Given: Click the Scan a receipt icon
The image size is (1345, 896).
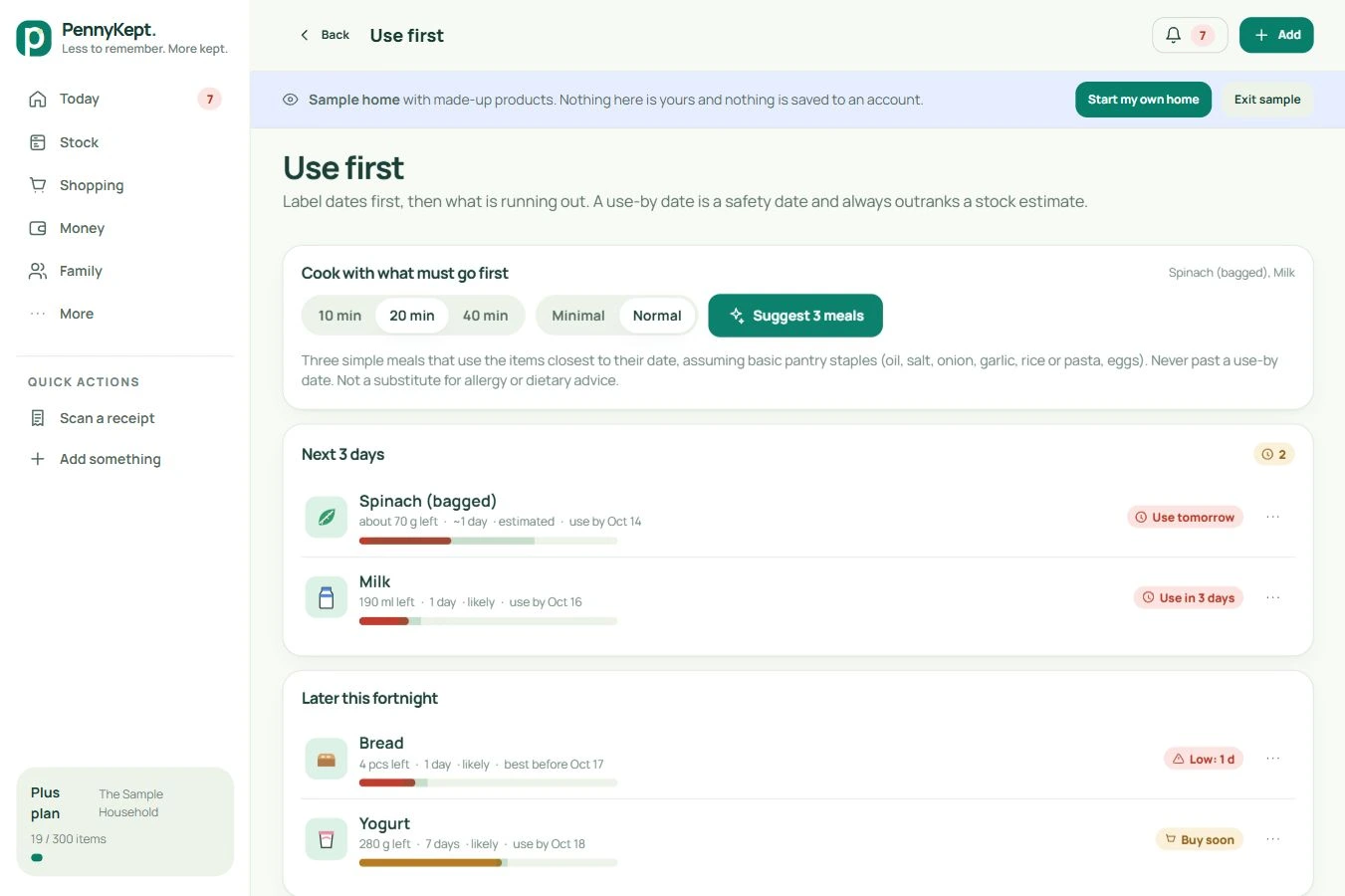Looking at the screenshot, I should [x=38, y=418].
